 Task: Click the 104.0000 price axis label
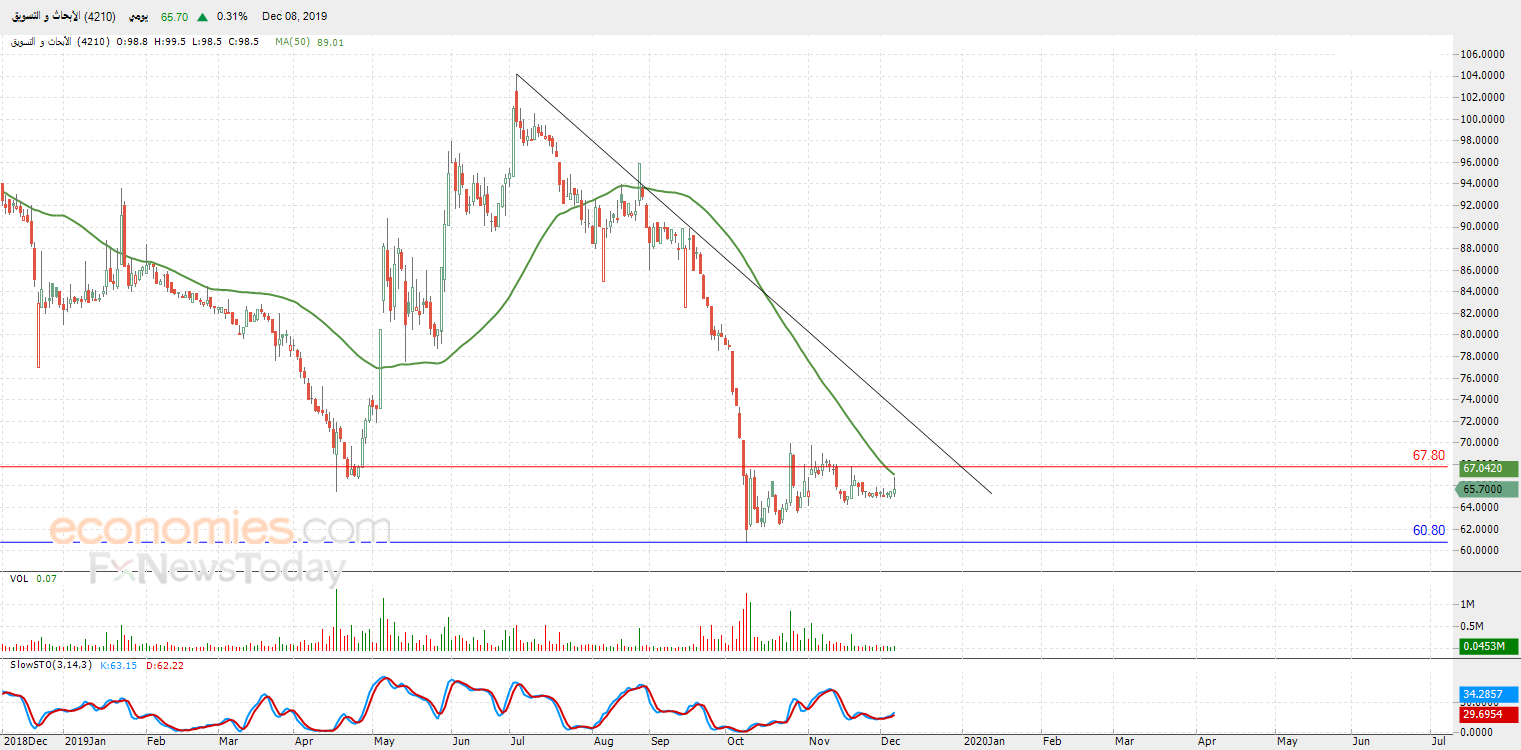pyautogui.click(x=1484, y=75)
